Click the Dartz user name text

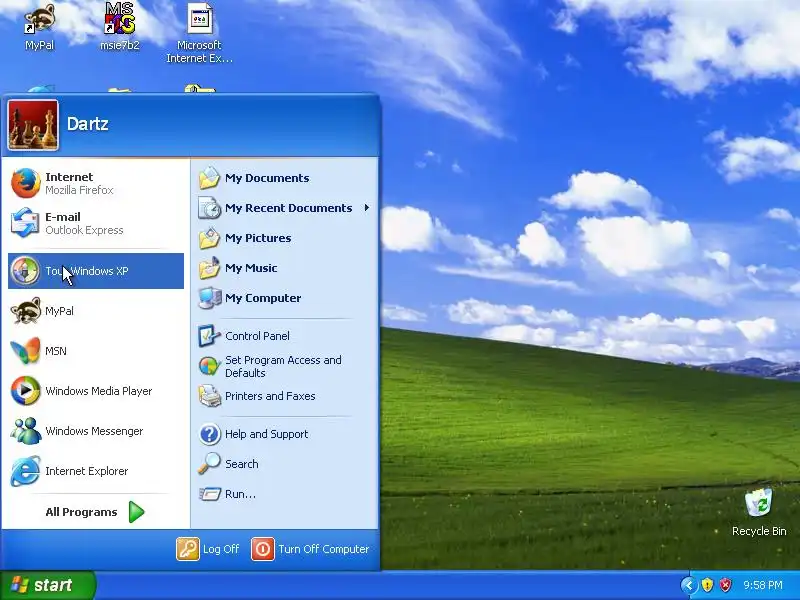coord(87,124)
